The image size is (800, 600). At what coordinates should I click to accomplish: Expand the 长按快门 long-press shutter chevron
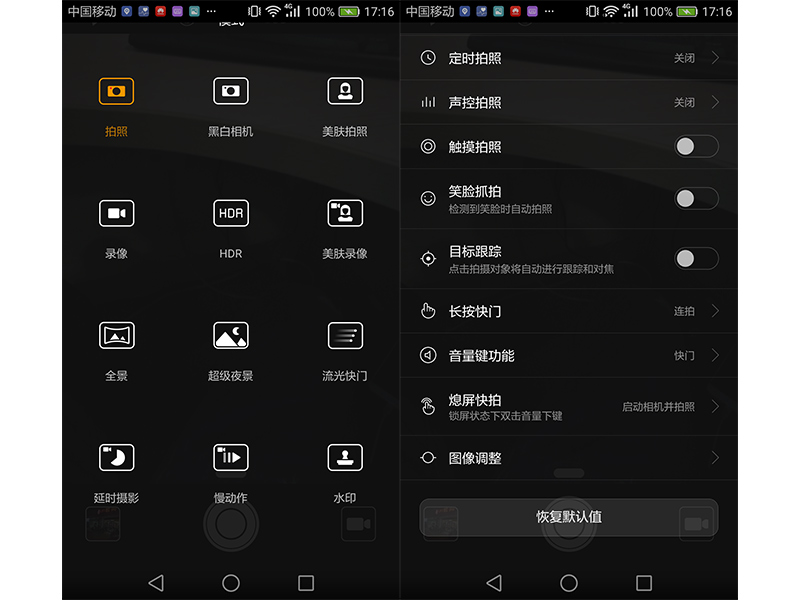click(x=715, y=311)
